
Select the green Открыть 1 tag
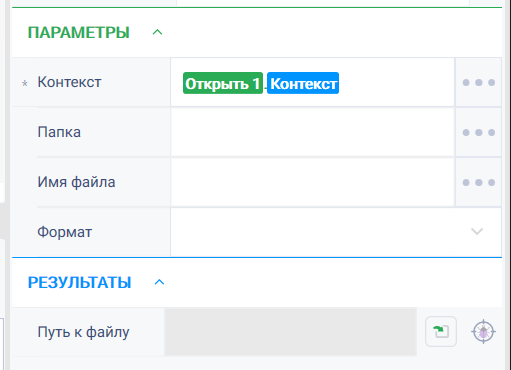(x=223, y=83)
